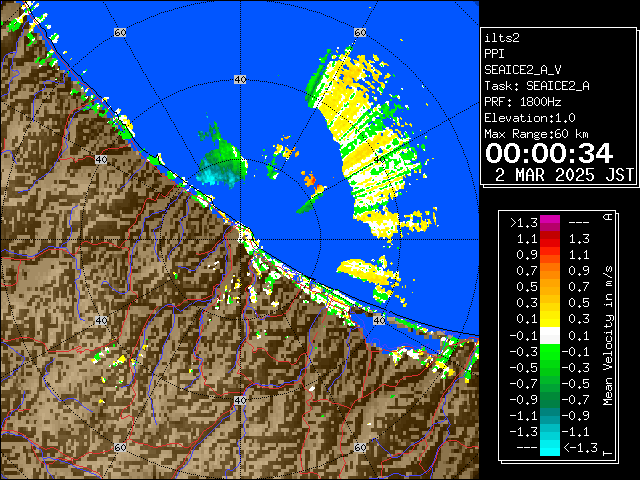
Task: Click the '<-1.3' bottom legend value
Action: click(x=580, y=447)
